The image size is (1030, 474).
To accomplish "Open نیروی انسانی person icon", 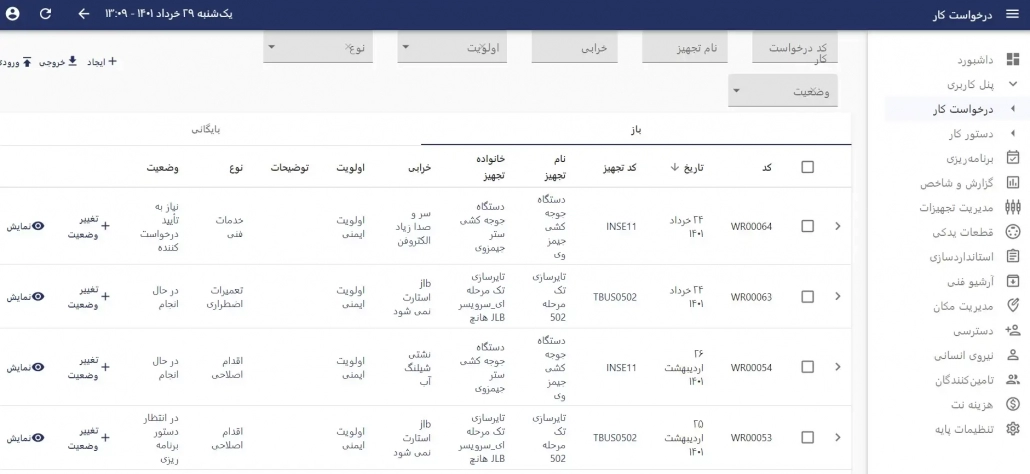I will tap(1012, 355).
